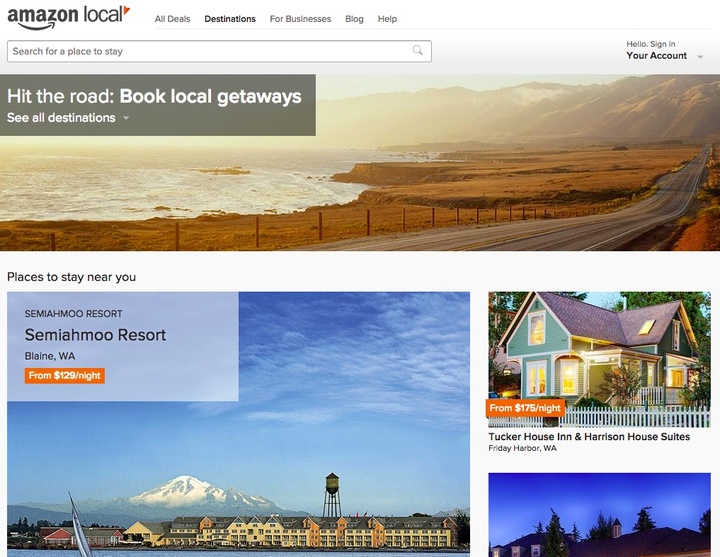Click the Amazon Local logo
Viewport: 720px width, 557px height.
tap(68, 17)
